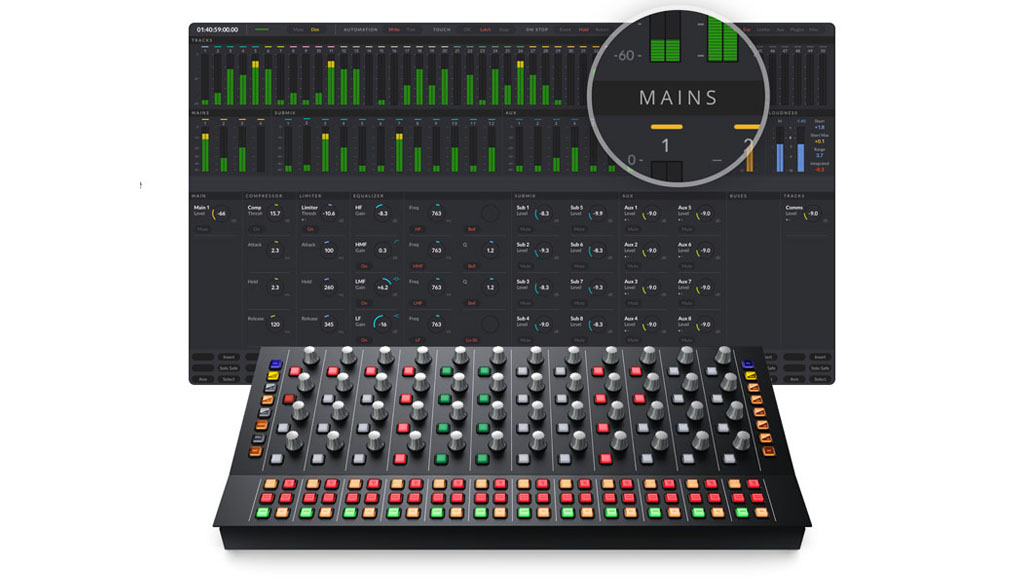Toggle the LF band On button

tap(364, 340)
